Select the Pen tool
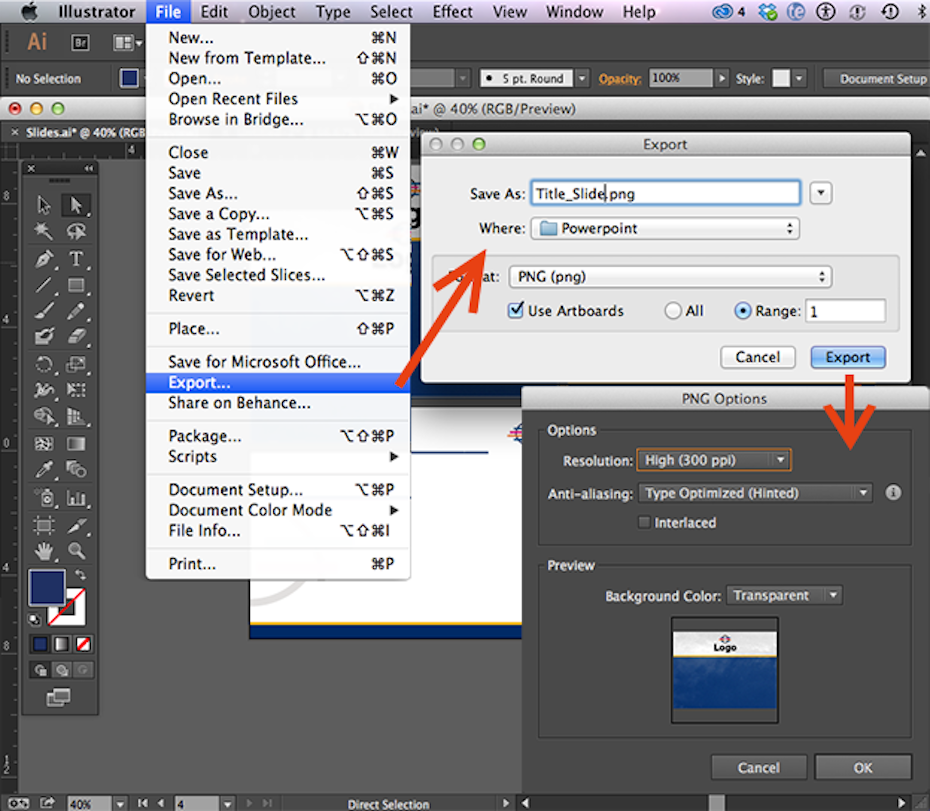Image resolution: width=930 pixels, height=811 pixels. coord(44,259)
